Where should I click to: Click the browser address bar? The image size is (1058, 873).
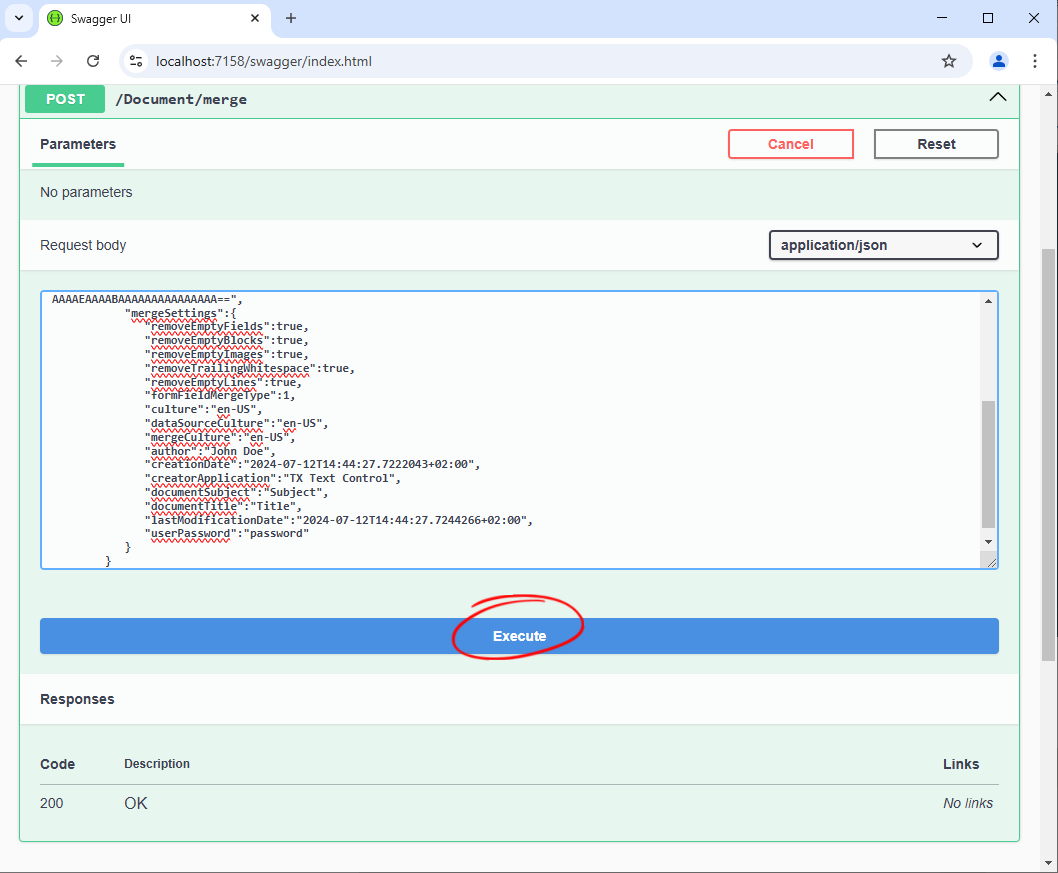tap(400, 61)
